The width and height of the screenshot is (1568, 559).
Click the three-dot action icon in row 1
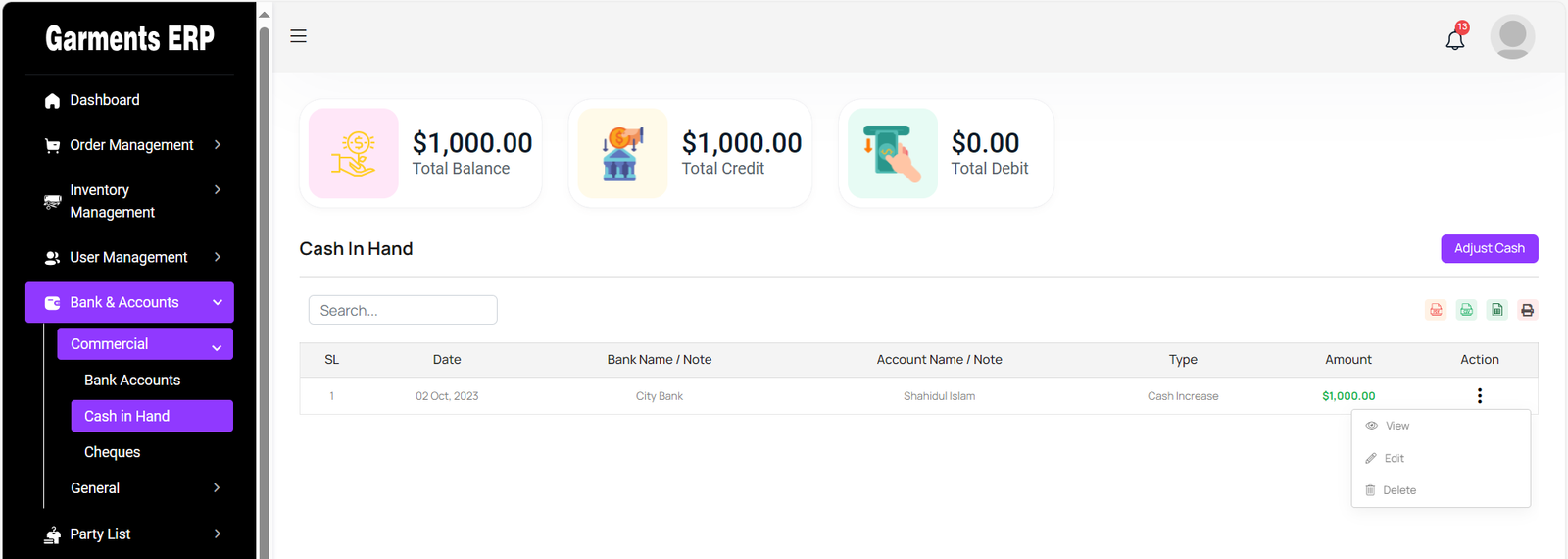tap(1479, 396)
